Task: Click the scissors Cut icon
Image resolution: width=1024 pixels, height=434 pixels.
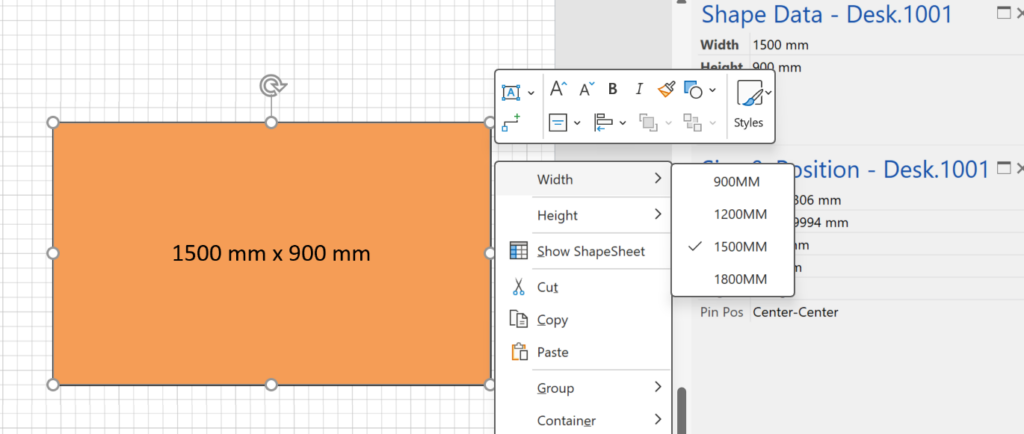Action: (x=519, y=287)
